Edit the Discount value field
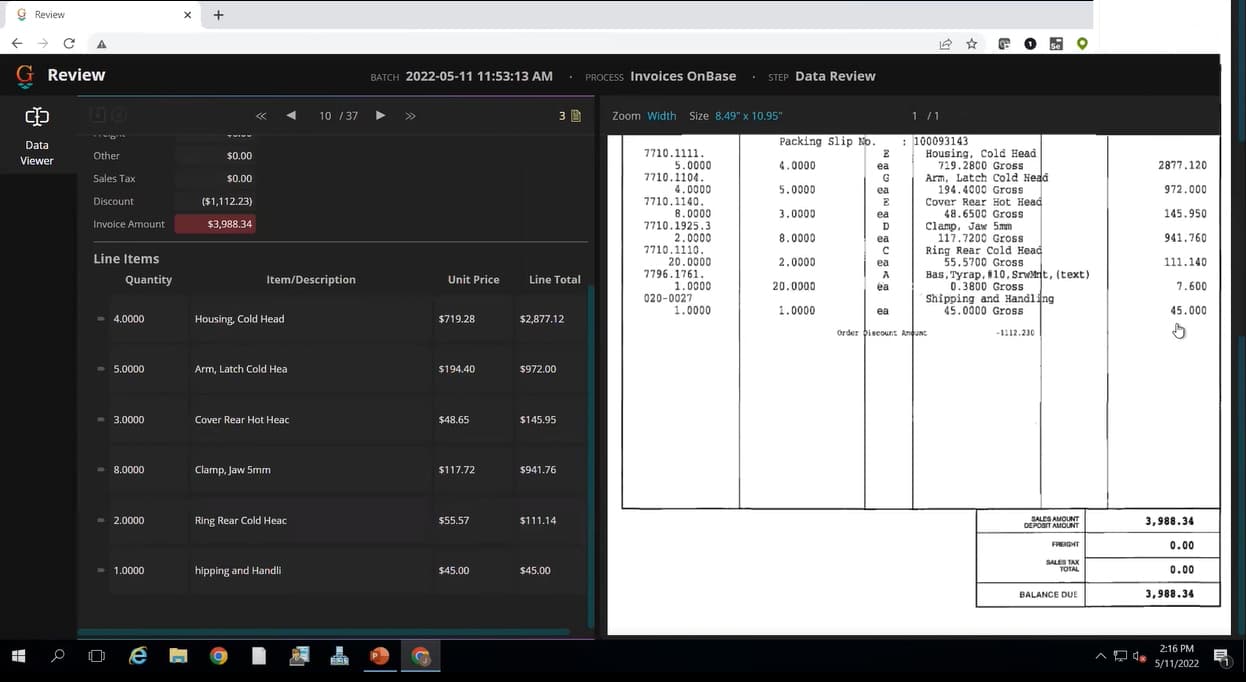This screenshot has width=1246, height=682. pyautogui.click(x=215, y=201)
